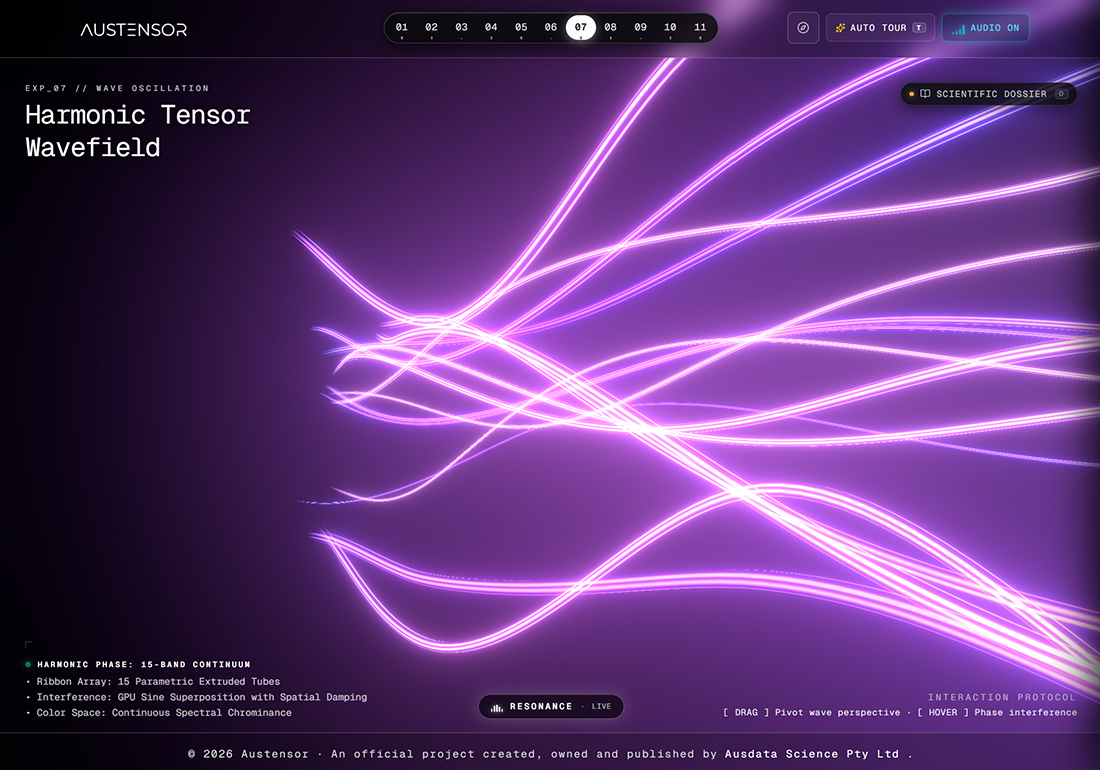Click the Ausdata Science Pty Ltd link

[x=812, y=754]
